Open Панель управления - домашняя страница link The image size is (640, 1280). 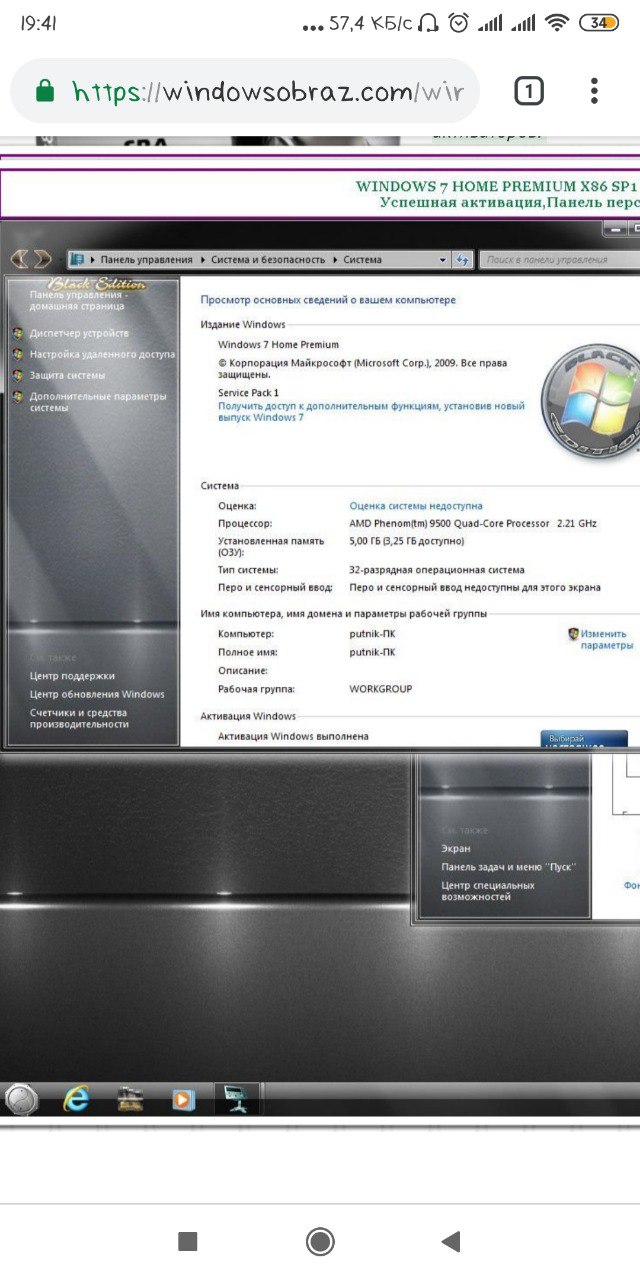[79, 301]
